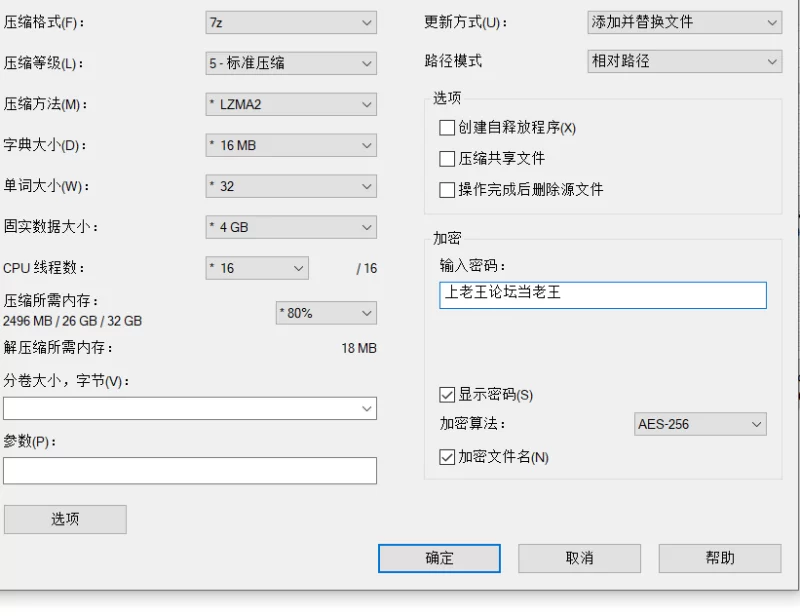Screen dimensions: 800x616
Task: Disable the 加密文件名 encrypt filenames option
Action: (447, 456)
